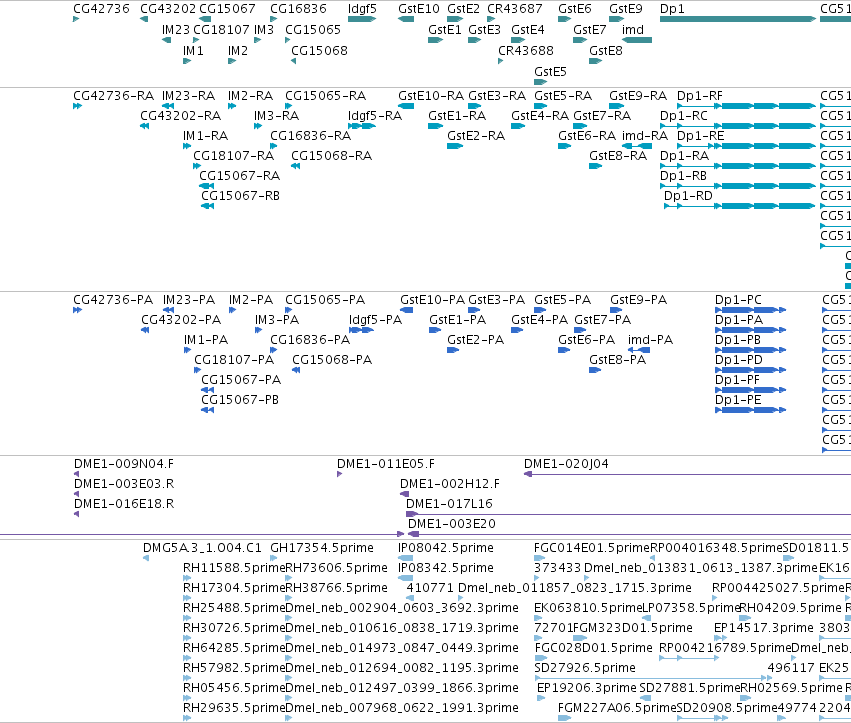
Task: Select the GstE1-PA protein label
Action: (458, 320)
